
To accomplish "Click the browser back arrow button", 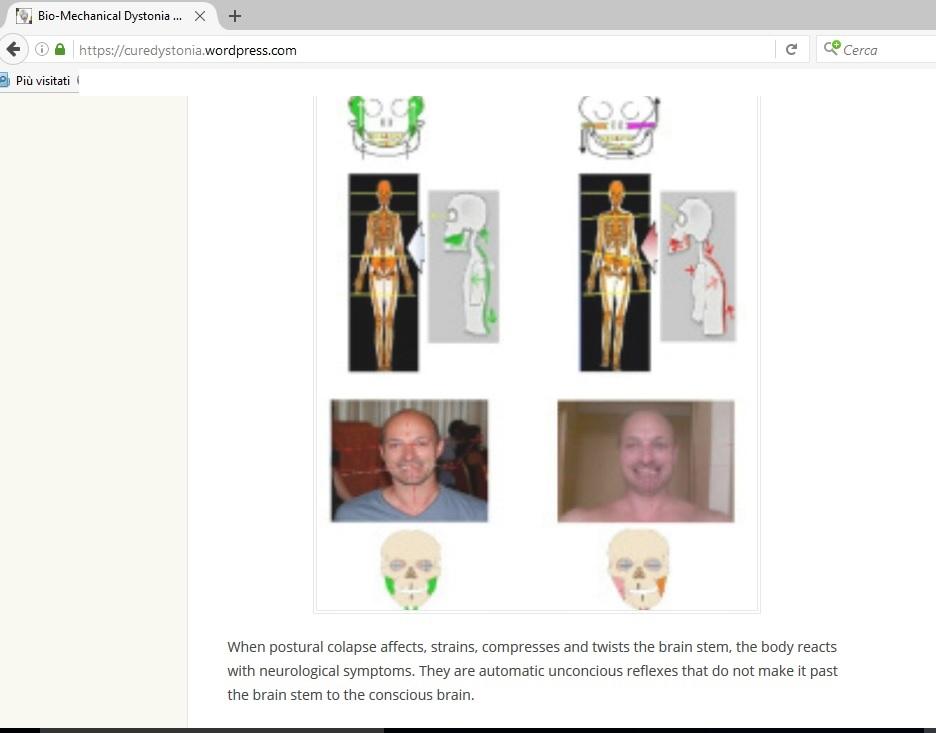I will click(x=13, y=49).
